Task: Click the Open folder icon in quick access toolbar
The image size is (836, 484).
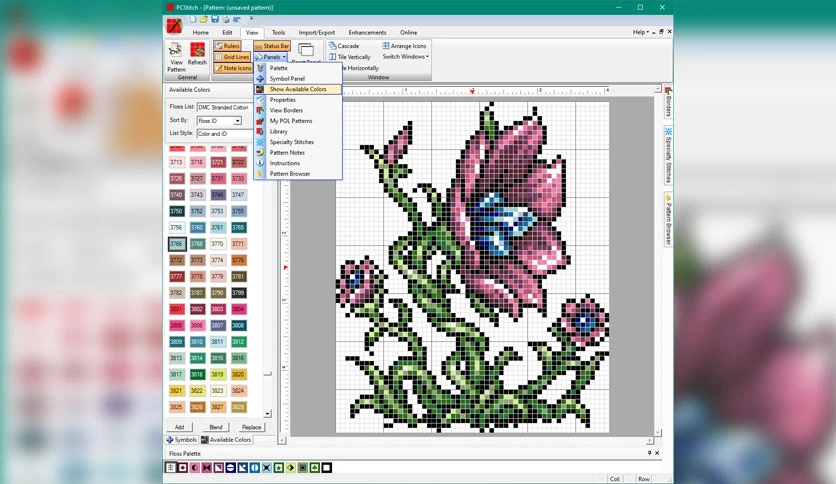Action: (x=204, y=20)
